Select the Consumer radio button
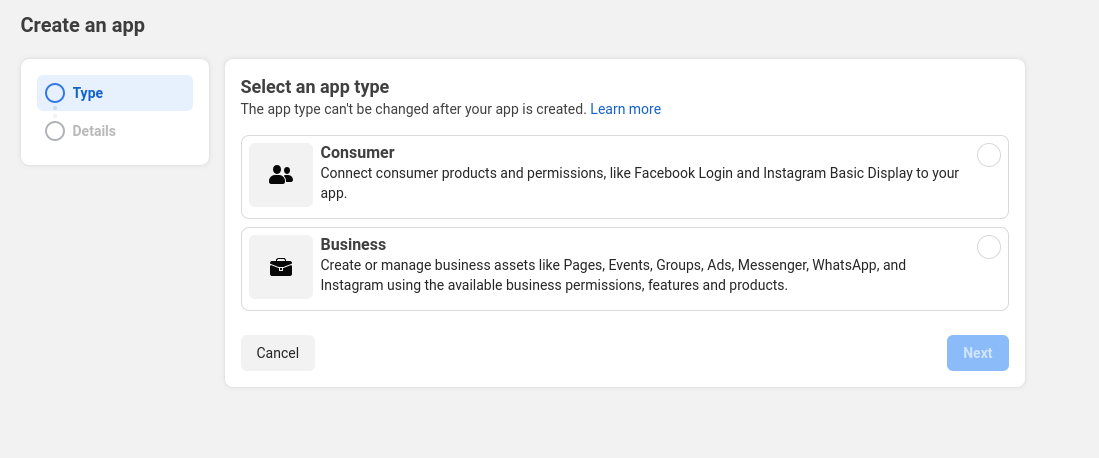1099x458 pixels. point(988,155)
